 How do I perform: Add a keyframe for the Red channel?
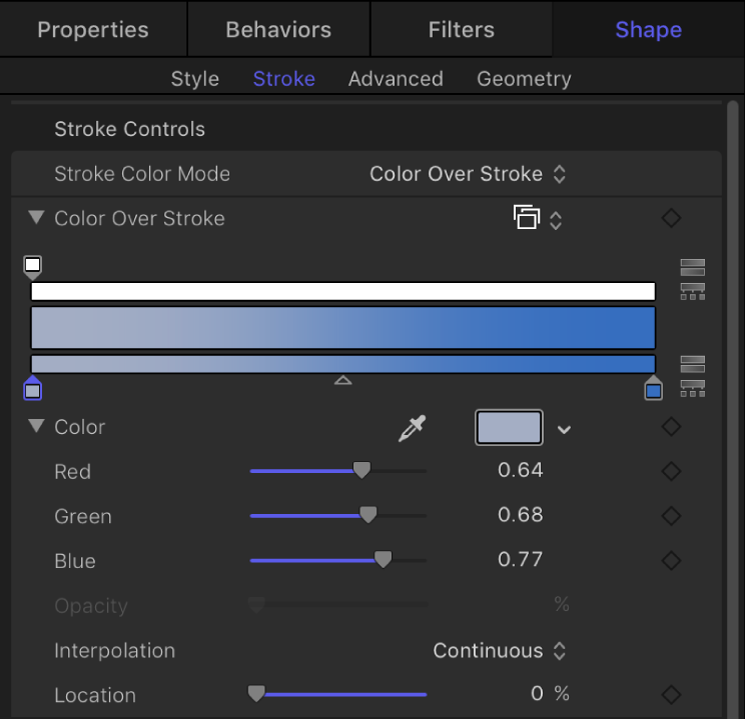point(672,471)
